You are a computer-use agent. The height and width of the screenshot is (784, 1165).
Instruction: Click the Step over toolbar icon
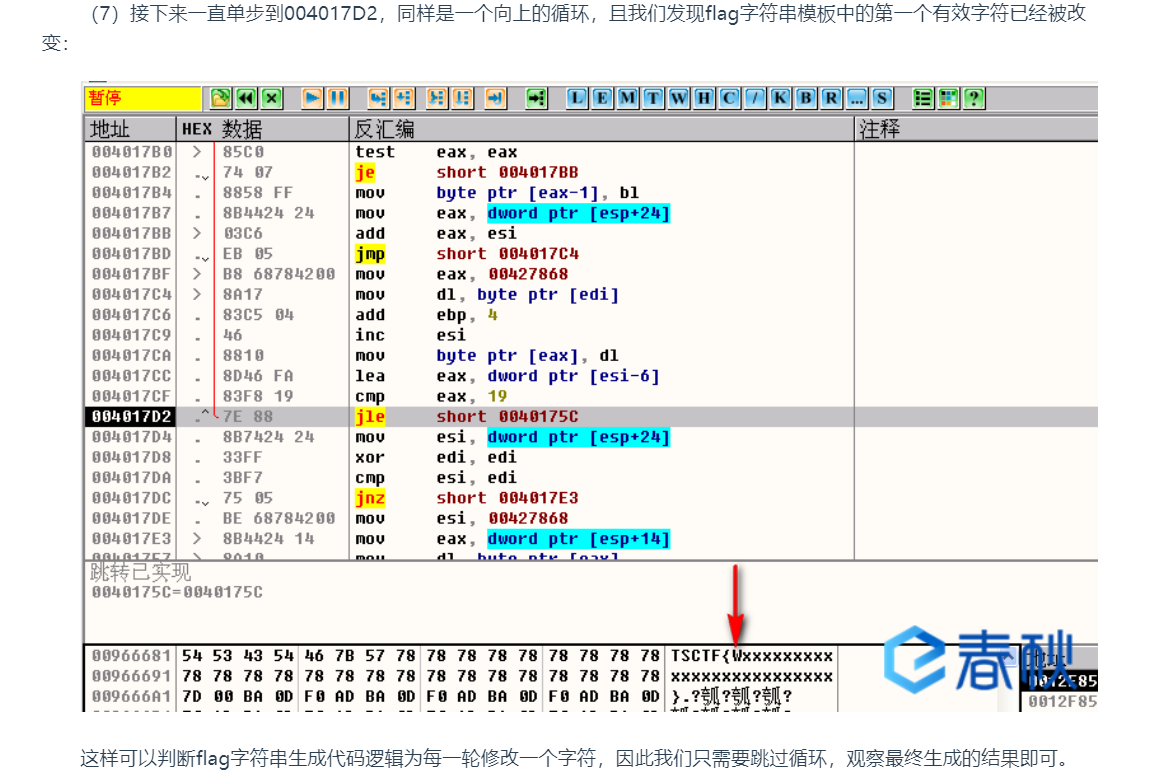pos(403,98)
